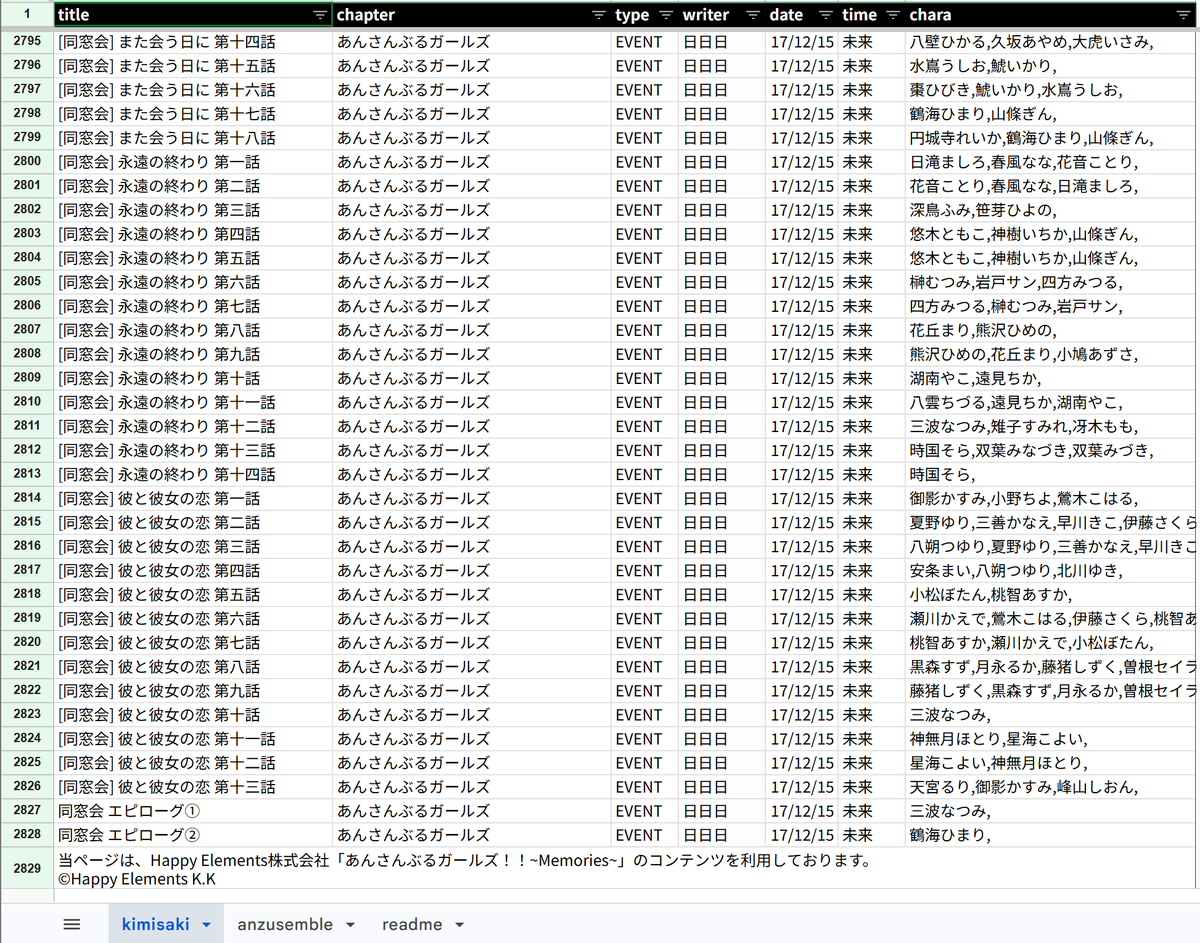Select chara cell '神無月ほとり,星海こよい,'
The image size is (1200, 943).
pyautogui.click(x=1052, y=739)
